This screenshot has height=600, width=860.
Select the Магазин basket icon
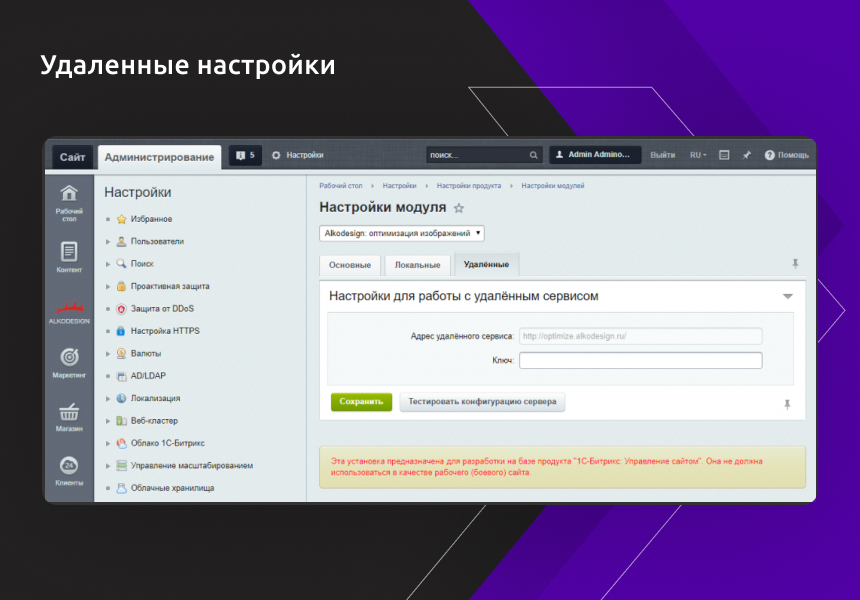coord(69,413)
